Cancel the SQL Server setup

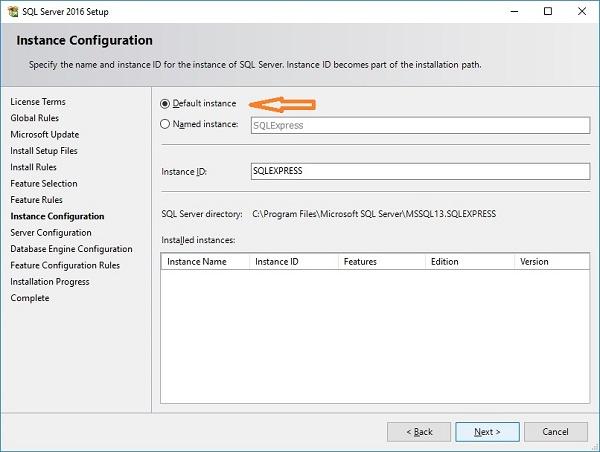point(555,431)
